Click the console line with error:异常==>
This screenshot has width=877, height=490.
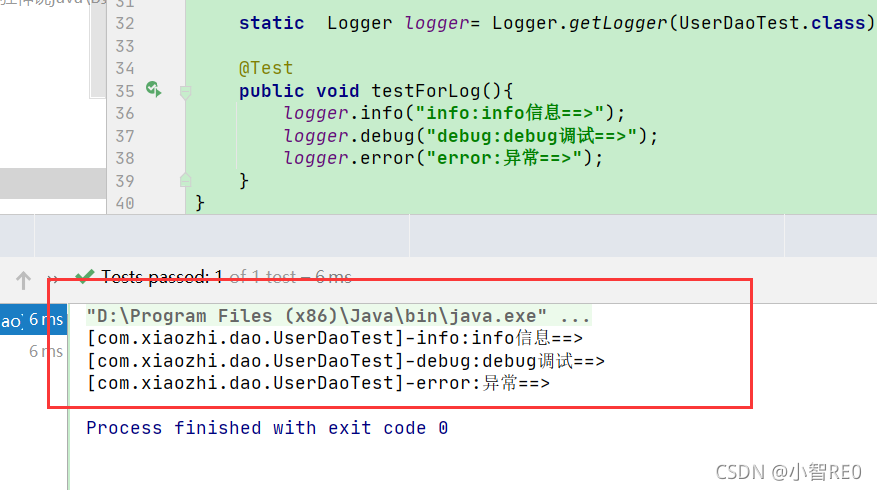(x=319, y=384)
